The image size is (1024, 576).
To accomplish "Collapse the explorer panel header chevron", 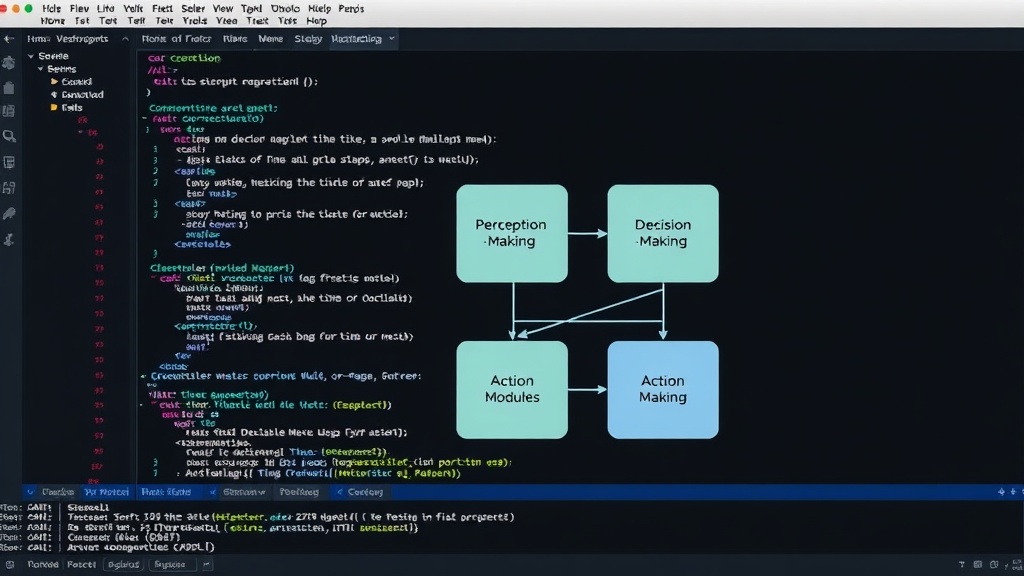I will 125,39.
